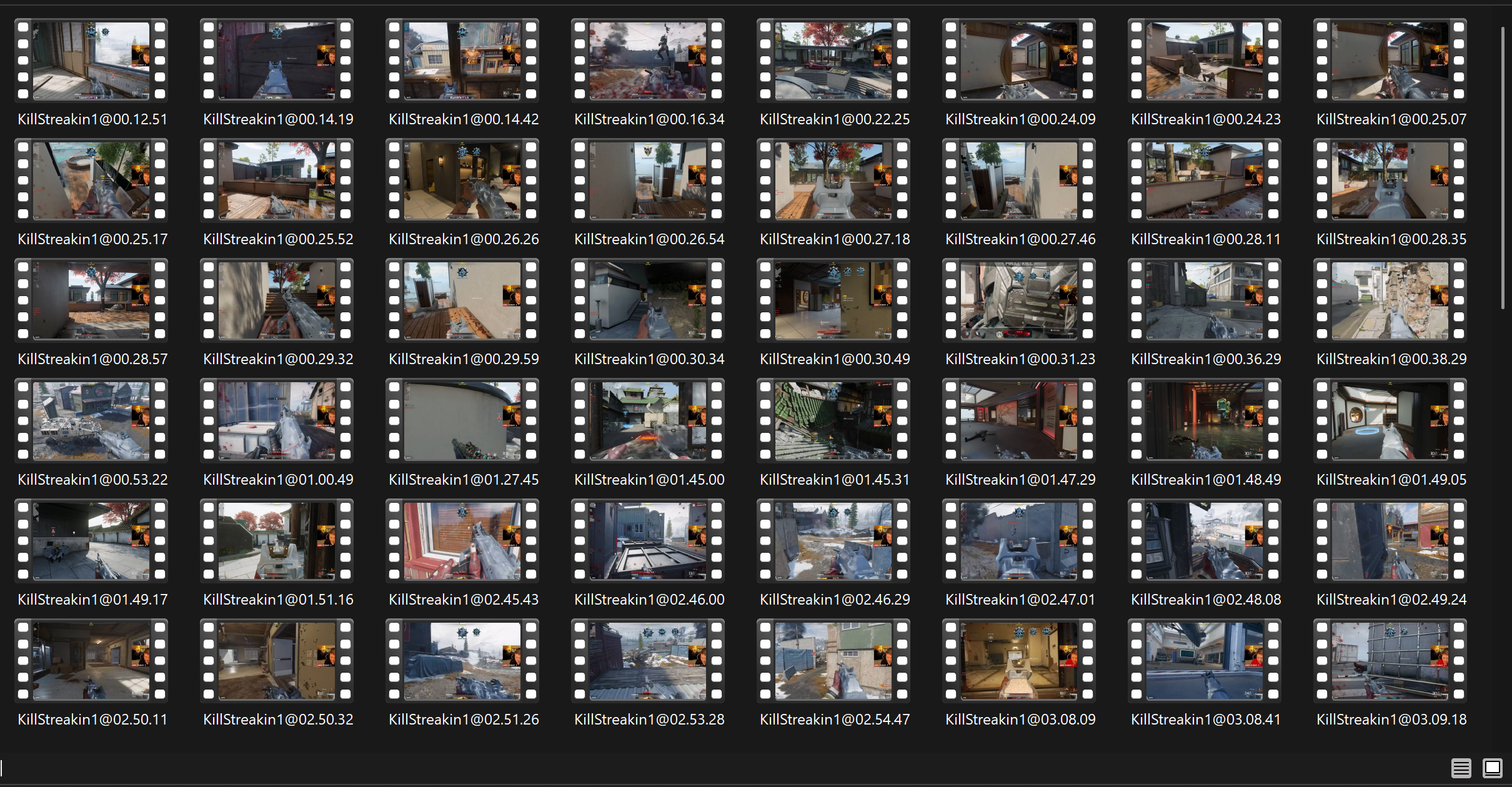
Task: Select video KillStreakin1@00.24.23 thumbnail
Action: pos(1205,61)
